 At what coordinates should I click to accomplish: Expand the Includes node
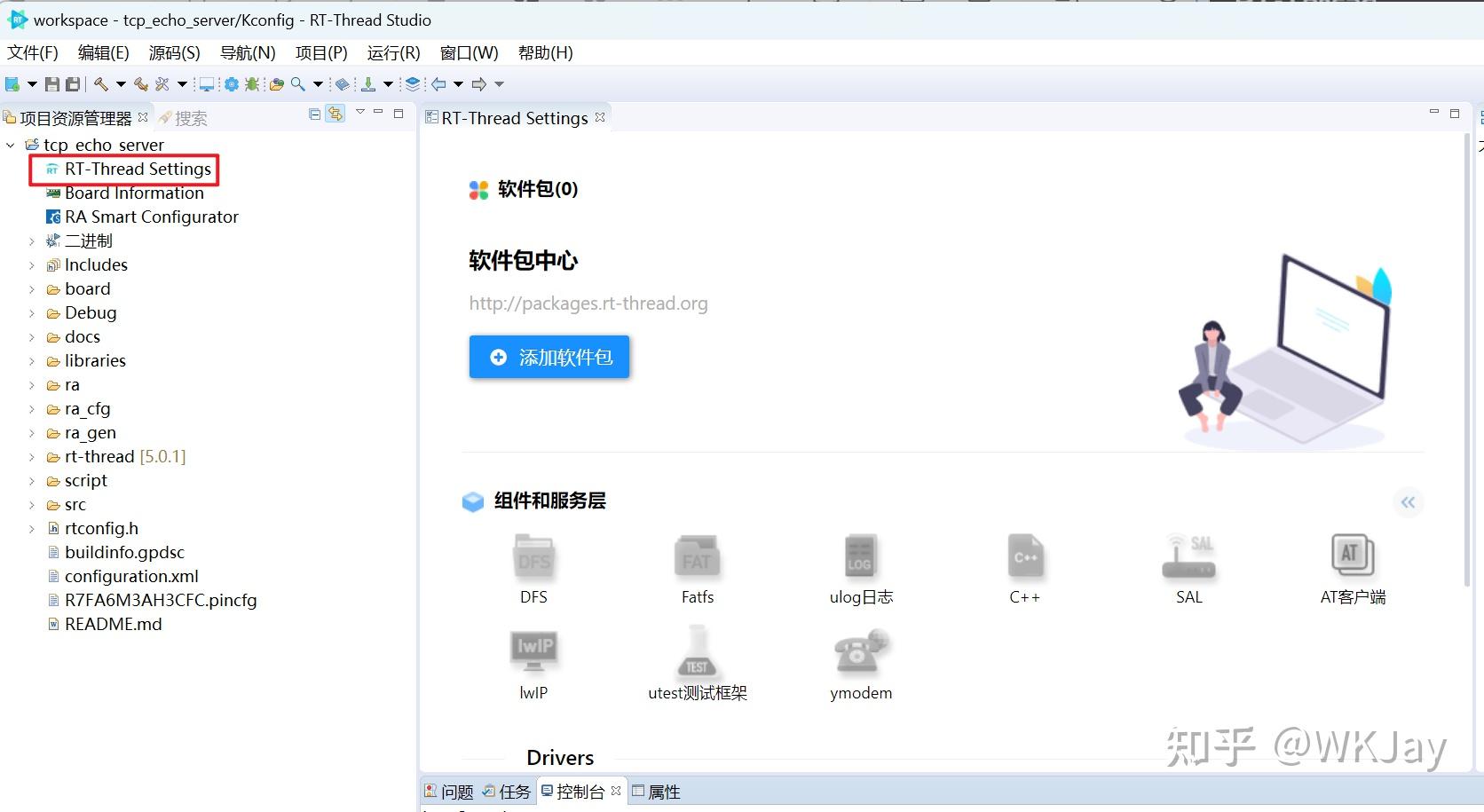point(32,264)
